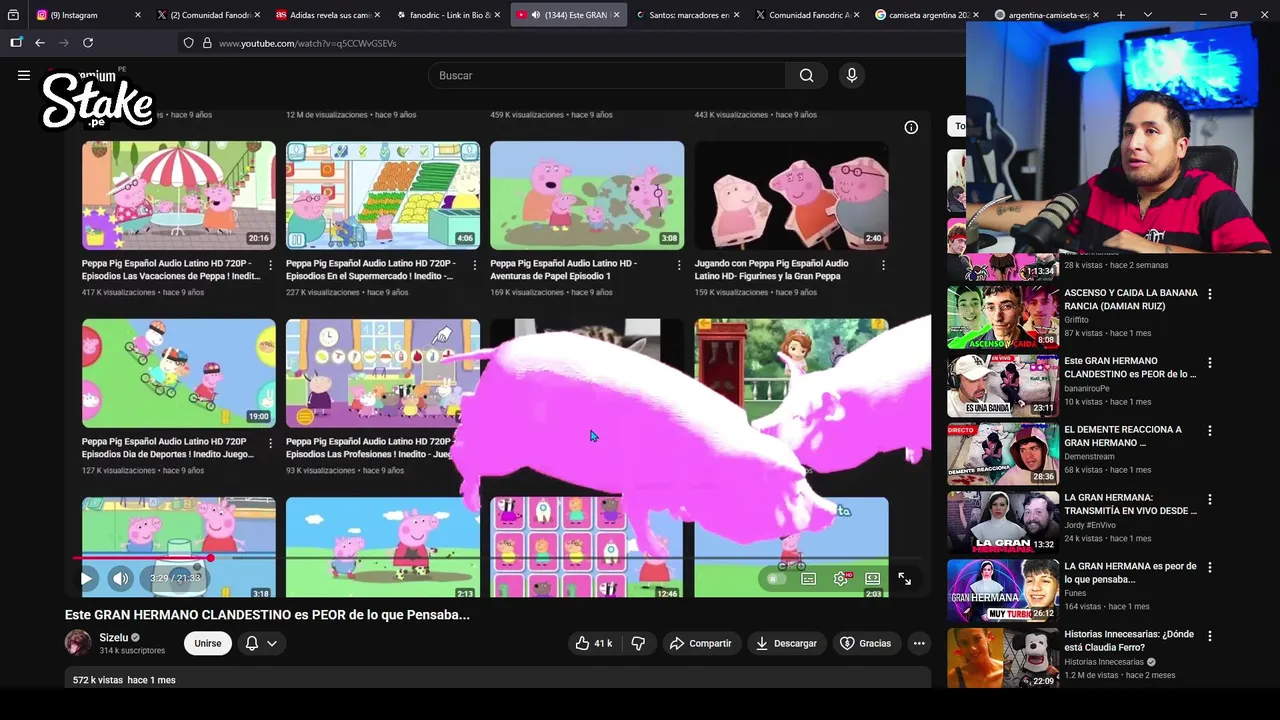Expand the list all tabs chevron
Viewport: 1280px width, 720px height.
[x=1148, y=15]
